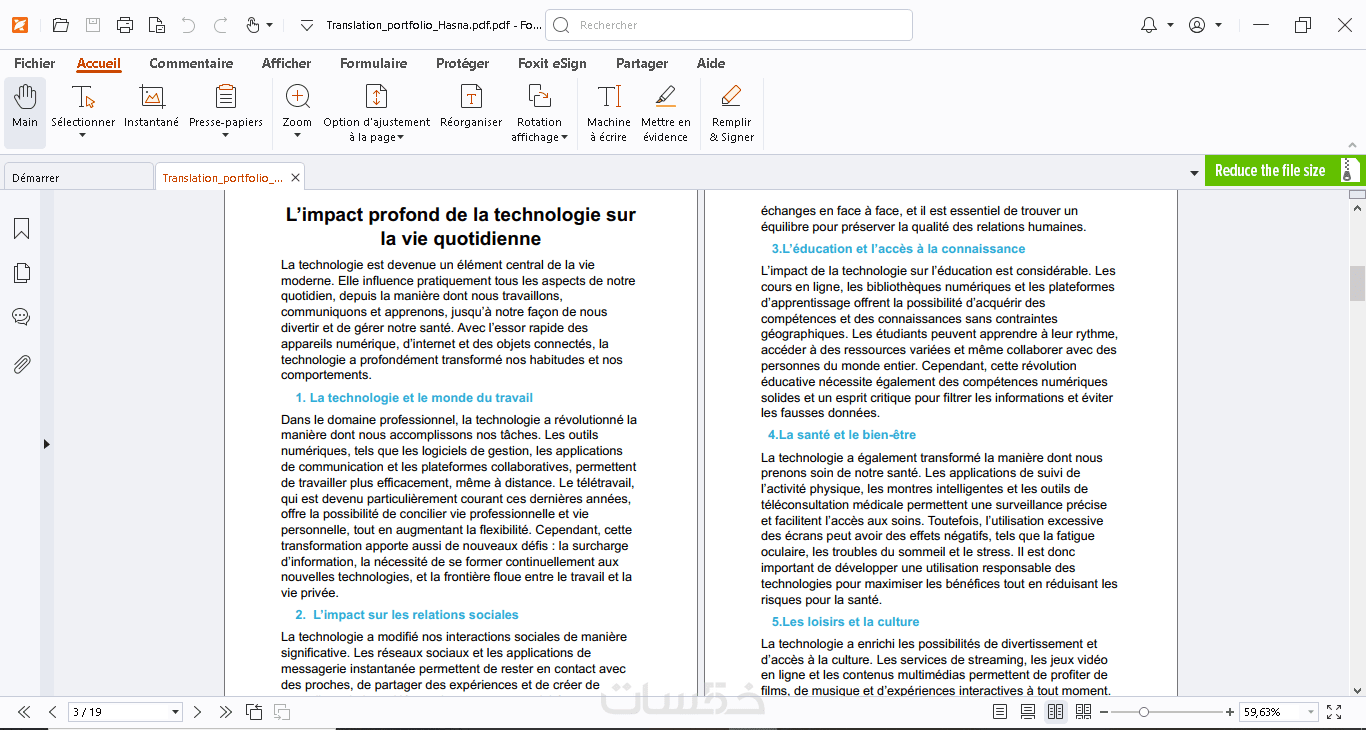Expand the left navigation panel arrow
This screenshot has width=1366, height=730.
click(46, 443)
